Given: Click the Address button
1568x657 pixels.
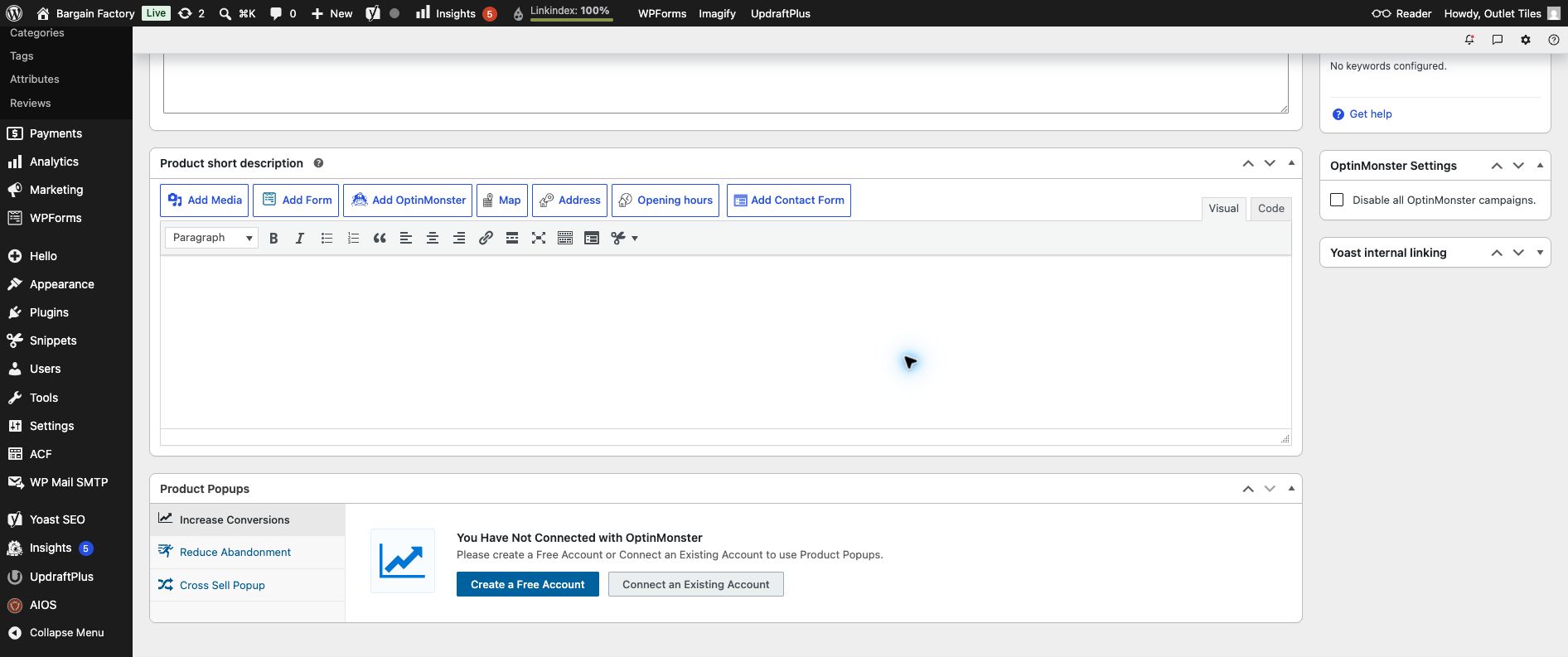Looking at the screenshot, I should (x=569, y=200).
